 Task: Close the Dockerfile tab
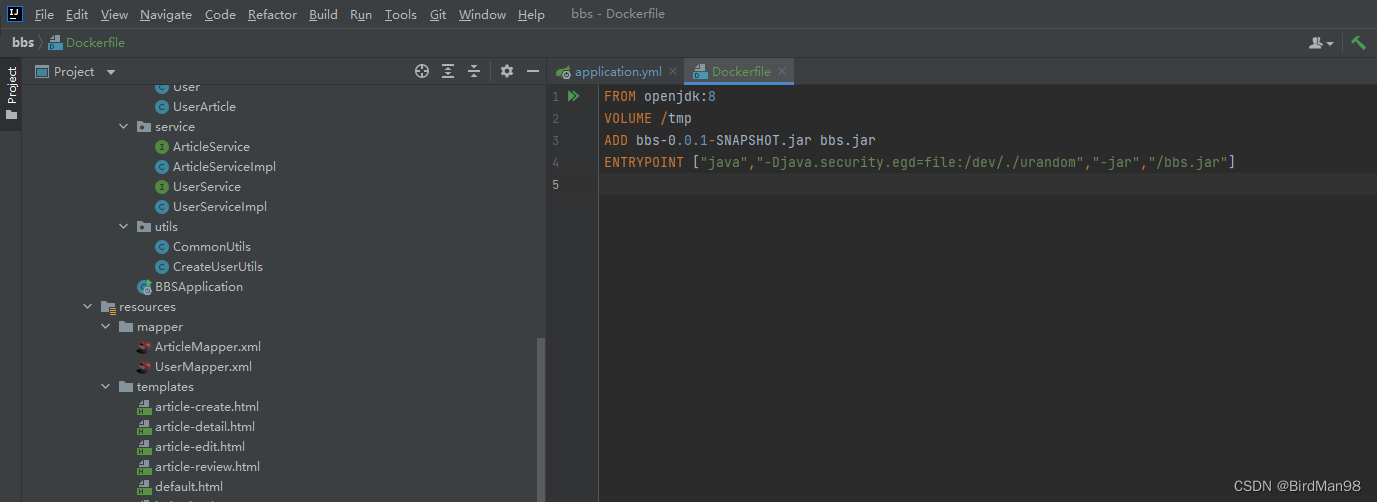[x=783, y=72]
